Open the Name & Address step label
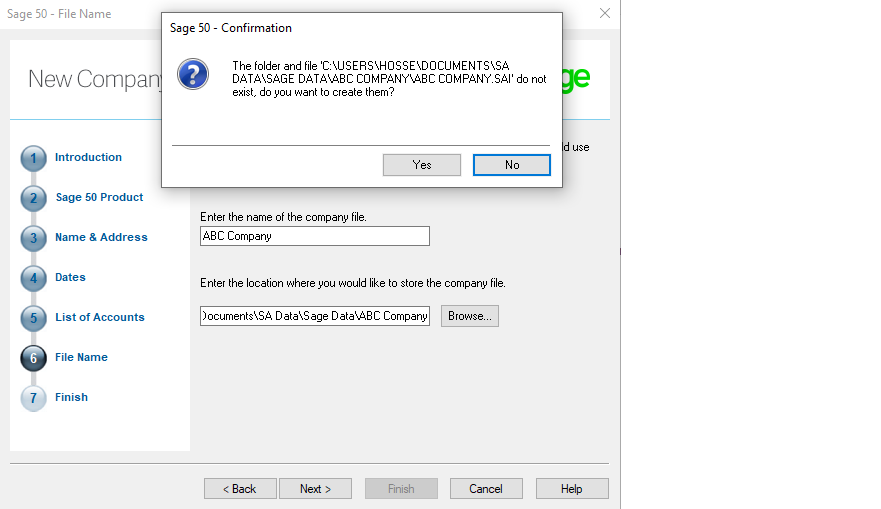The height and width of the screenshot is (509, 881). pos(101,237)
